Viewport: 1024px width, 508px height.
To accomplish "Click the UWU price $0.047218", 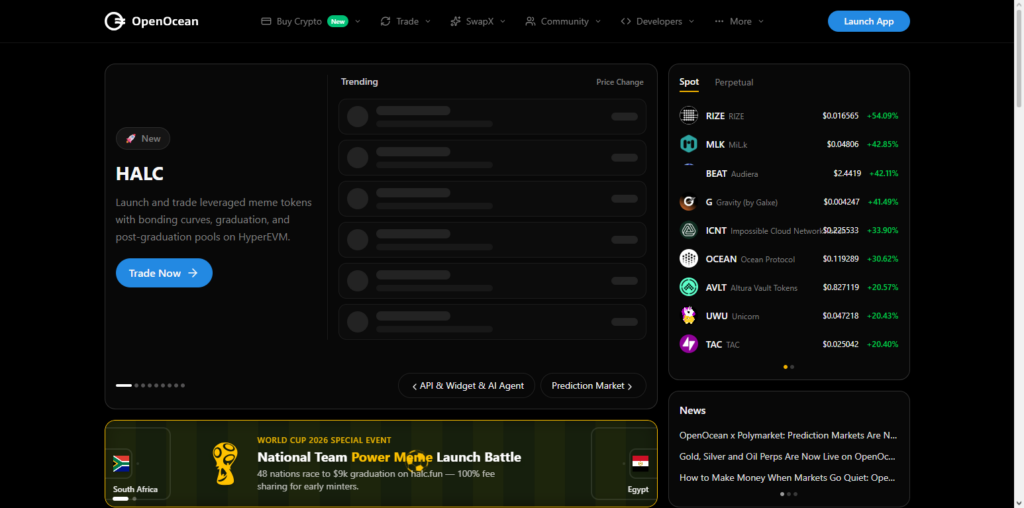I will (840, 316).
